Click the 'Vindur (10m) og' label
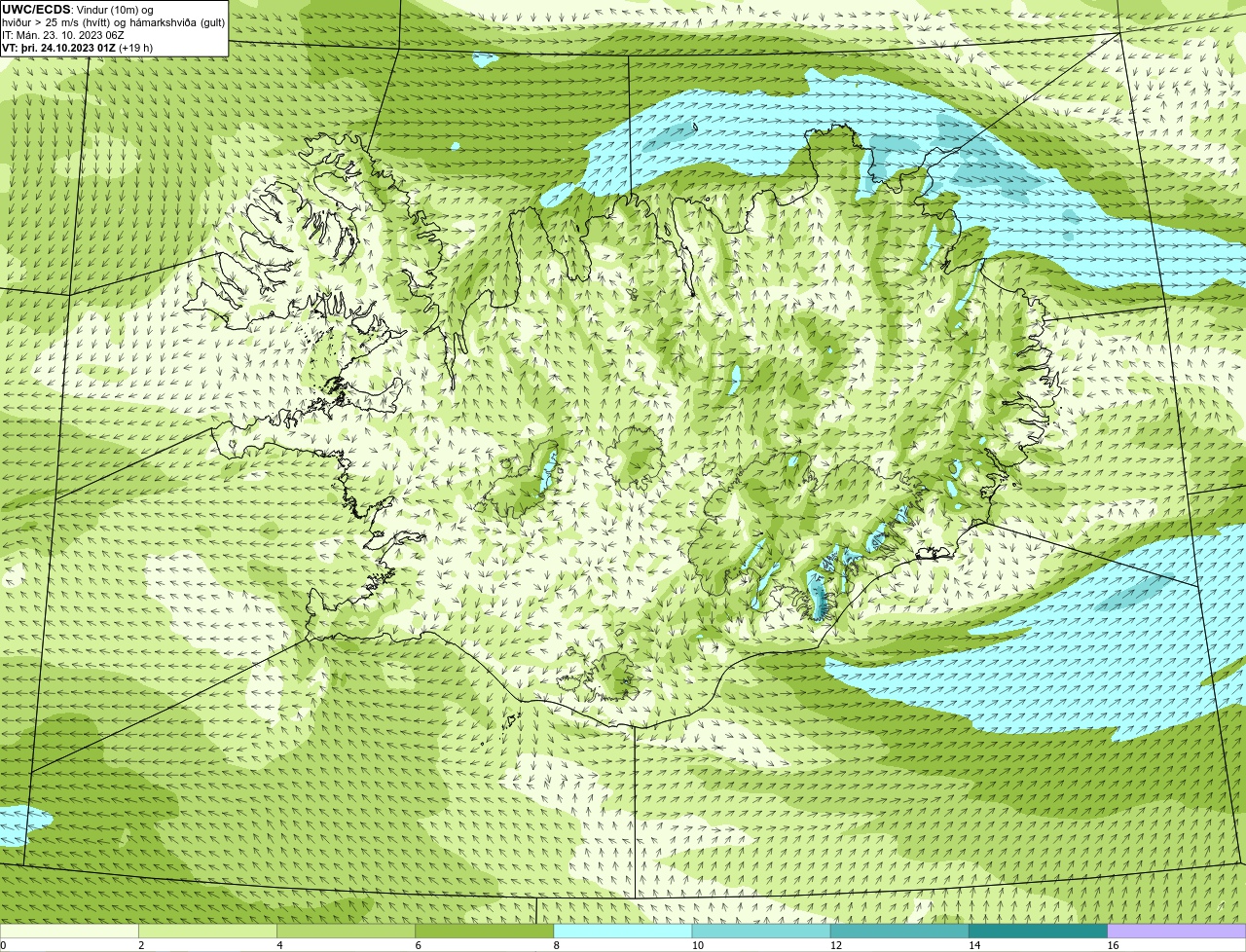 click(x=115, y=10)
